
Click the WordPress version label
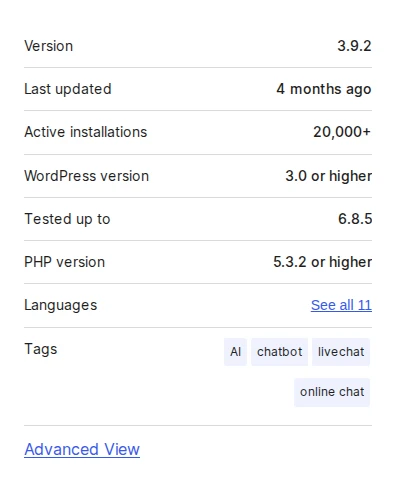(87, 176)
